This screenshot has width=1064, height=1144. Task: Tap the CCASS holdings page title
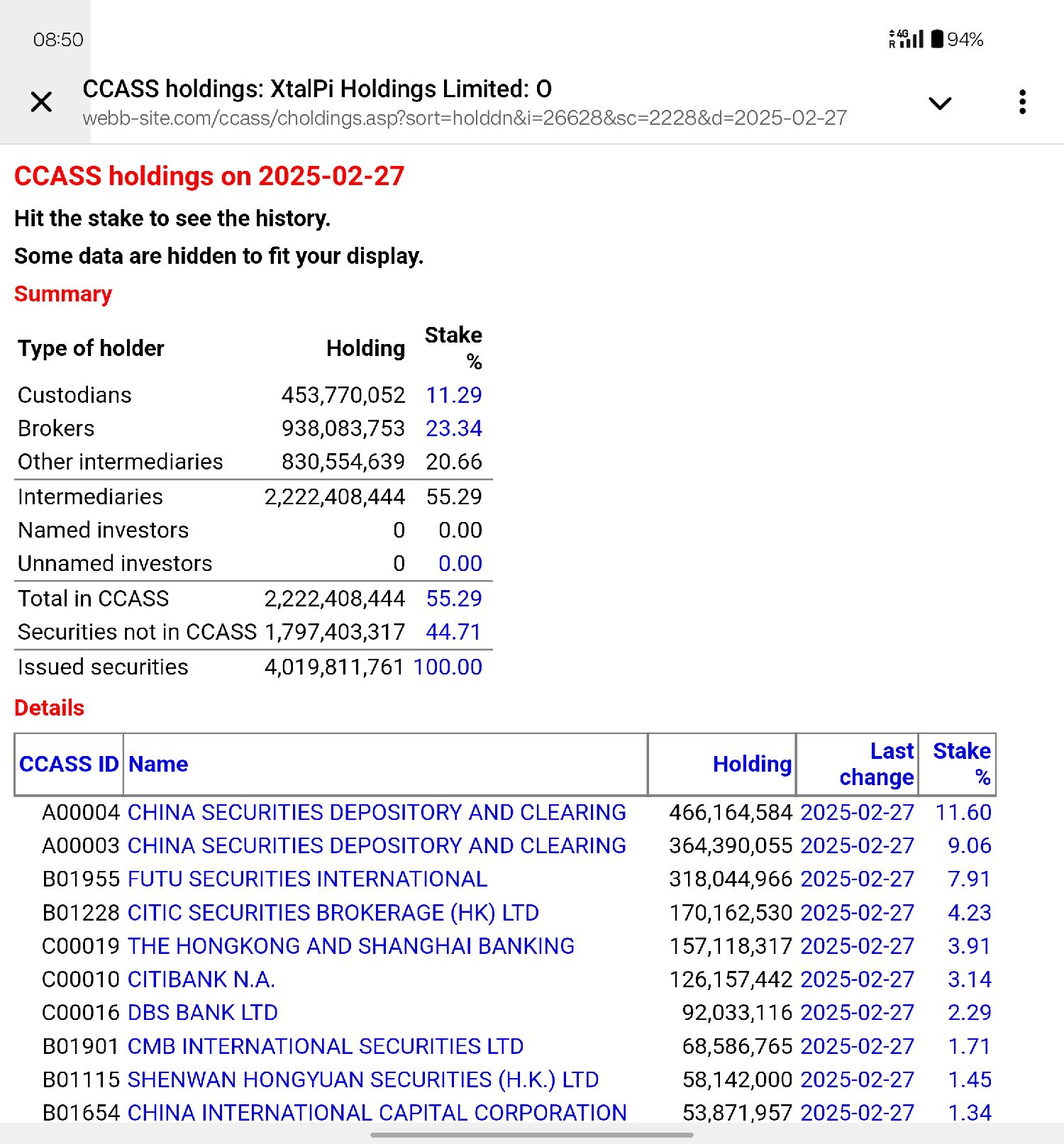tap(317, 89)
